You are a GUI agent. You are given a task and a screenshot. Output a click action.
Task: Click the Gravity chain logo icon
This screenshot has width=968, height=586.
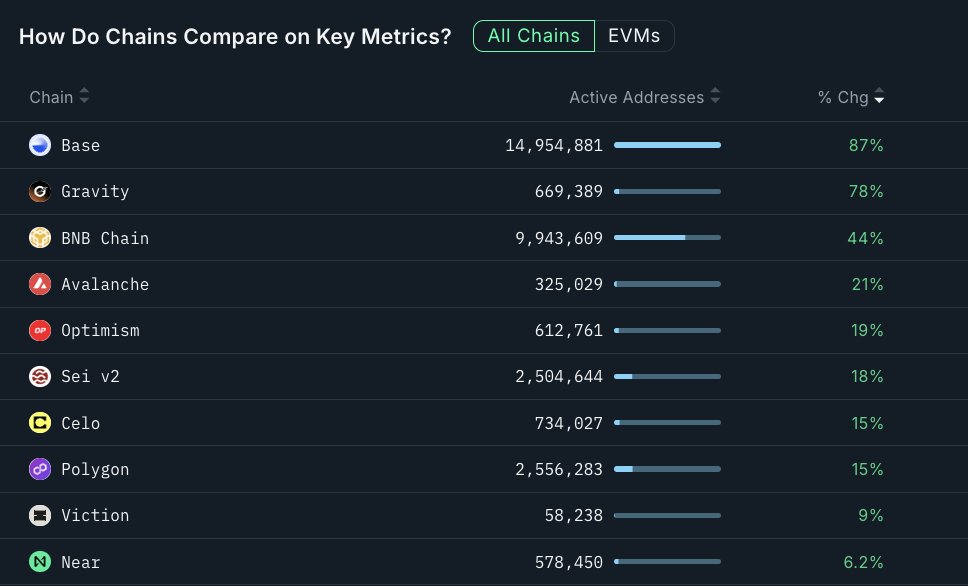pyautogui.click(x=40, y=191)
